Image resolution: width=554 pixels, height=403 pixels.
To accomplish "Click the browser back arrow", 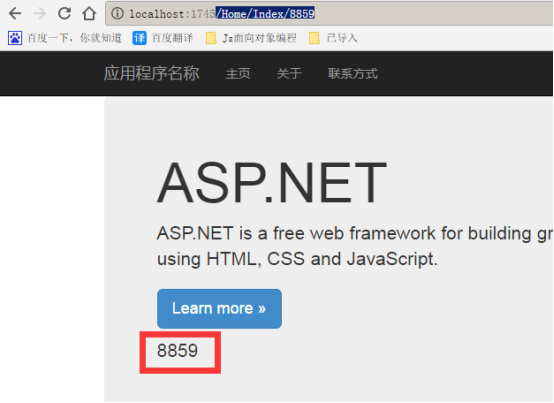I will coord(15,14).
